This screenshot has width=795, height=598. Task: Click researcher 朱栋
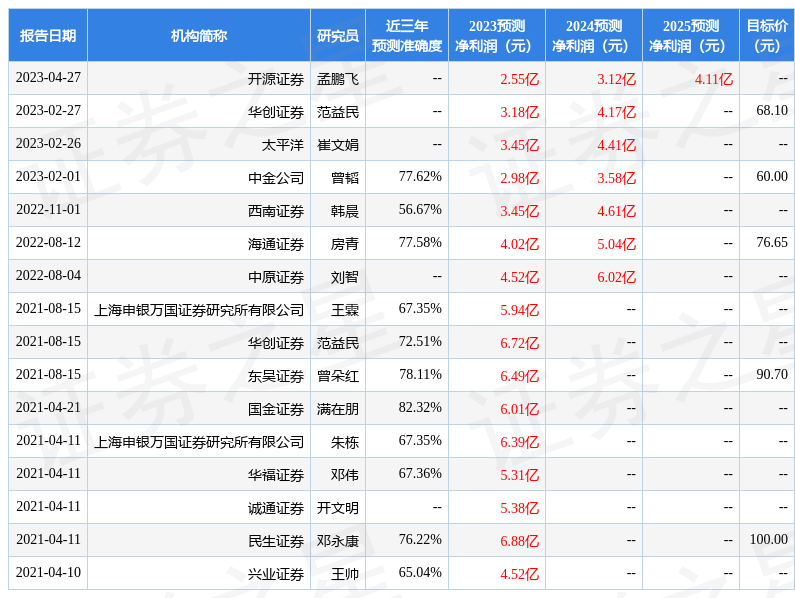point(345,442)
